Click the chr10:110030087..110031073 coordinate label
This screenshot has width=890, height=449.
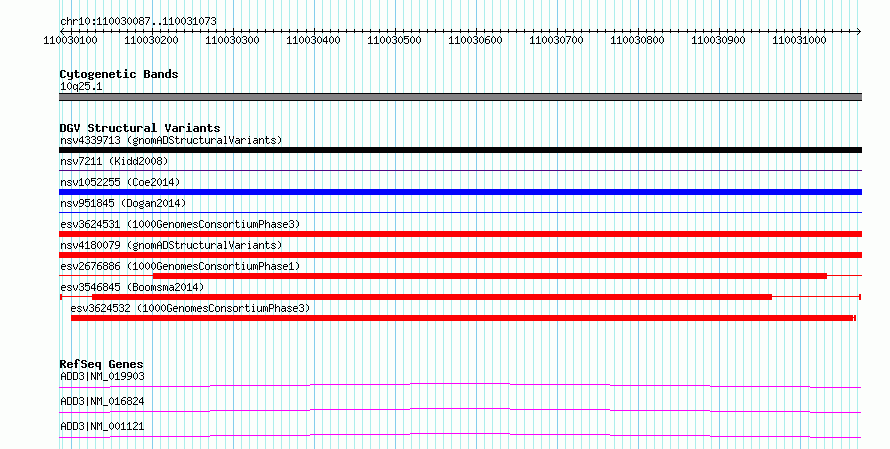(138, 21)
